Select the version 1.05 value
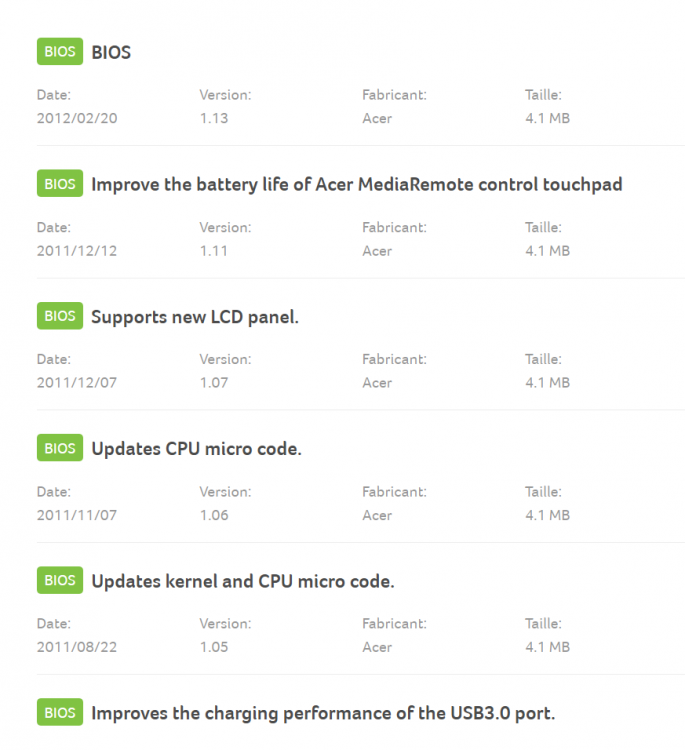This screenshot has height=750, width=685. (214, 647)
